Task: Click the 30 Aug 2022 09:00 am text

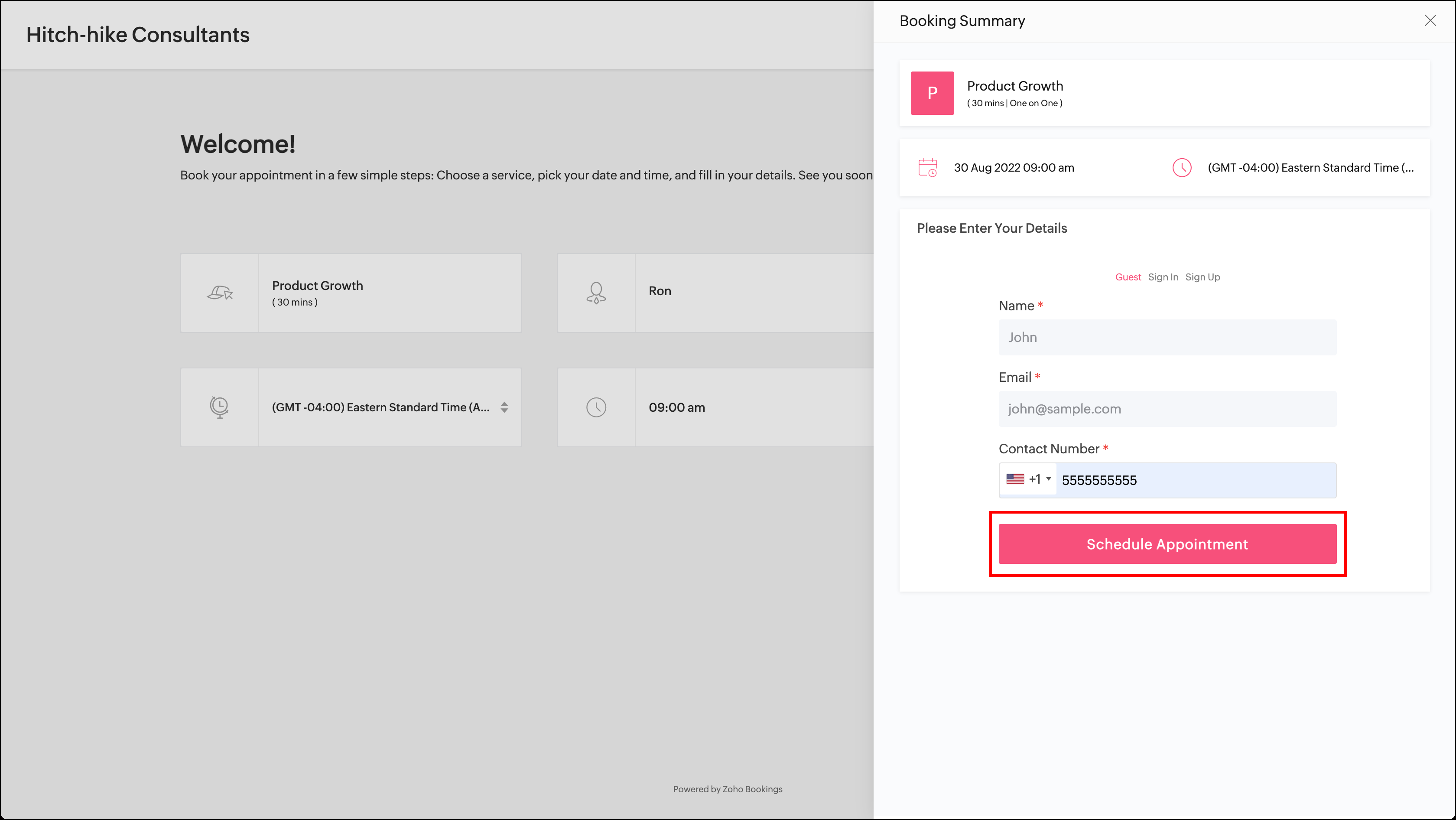Action: 1014,168
